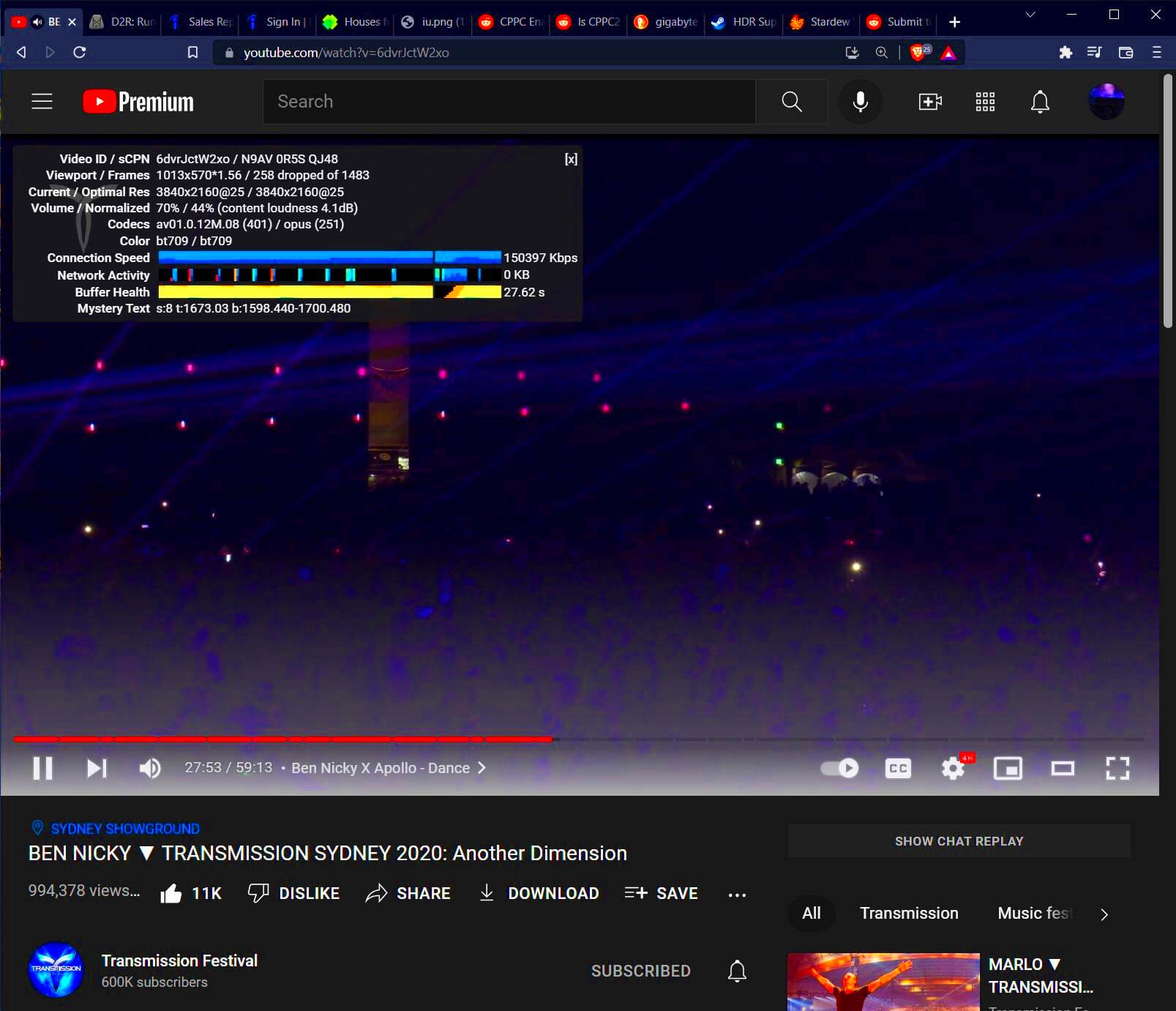Open the browser extensions puzzle icon
The image size is (1176, 1011).
[x=1065, y=52]
